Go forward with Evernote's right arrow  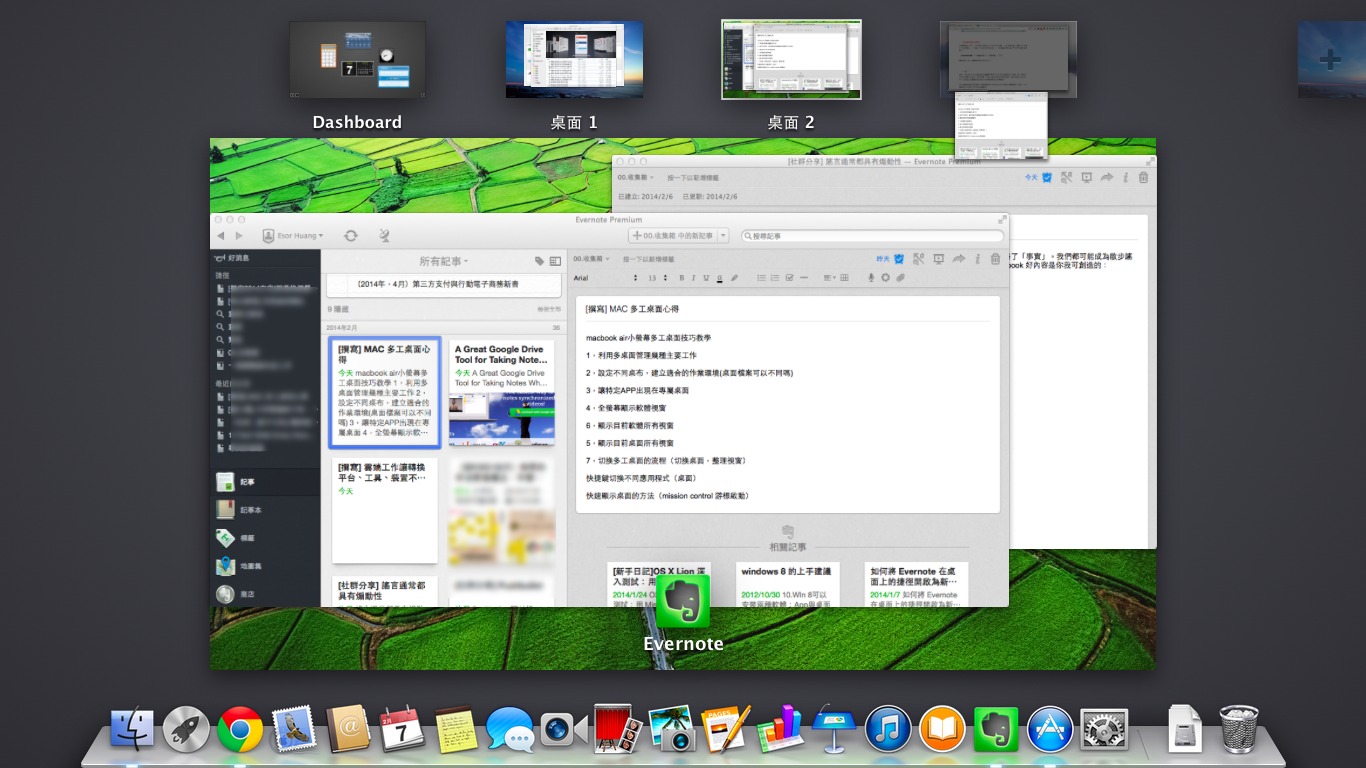(238, 236)
